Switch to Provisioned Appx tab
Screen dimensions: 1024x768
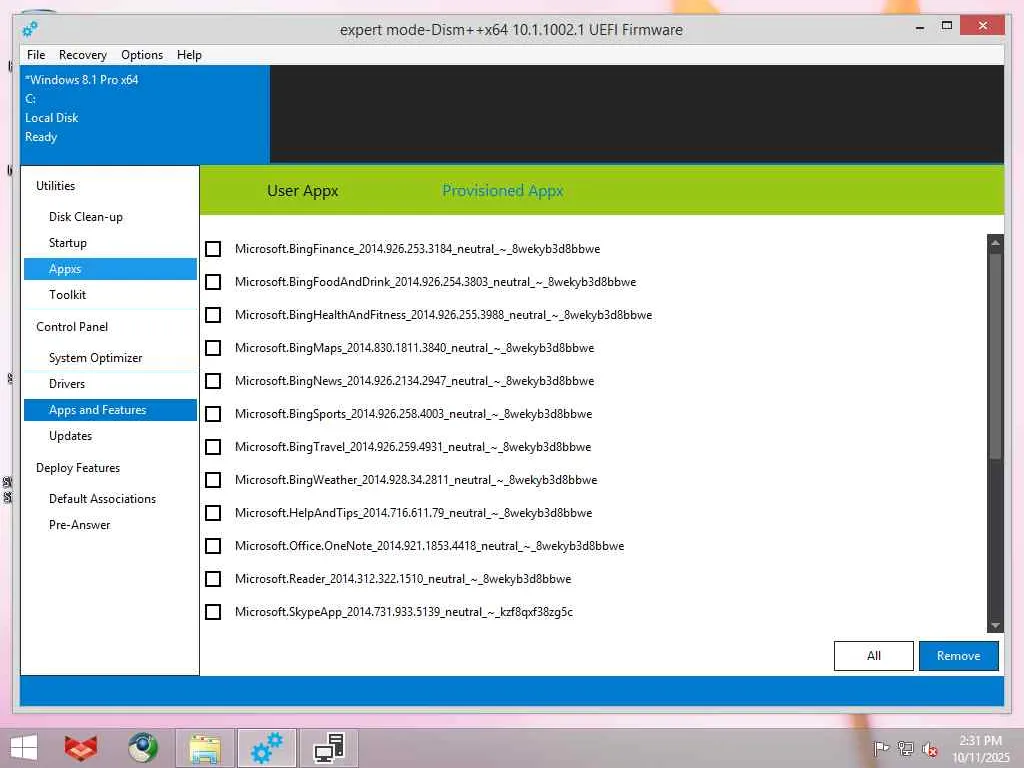pyautogui.click(x=503, y=191)
